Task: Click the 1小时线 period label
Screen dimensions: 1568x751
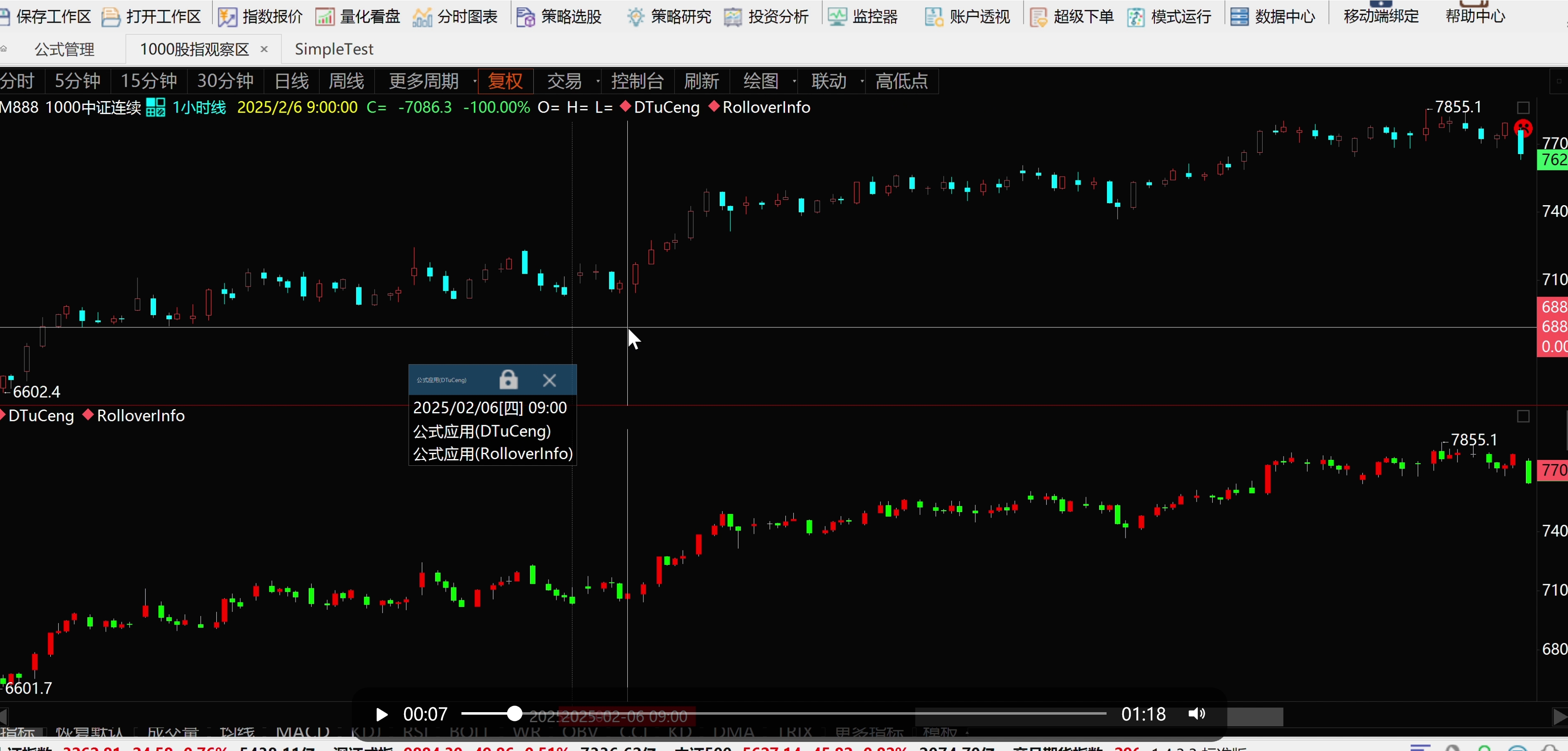Action: pos(199,107)
